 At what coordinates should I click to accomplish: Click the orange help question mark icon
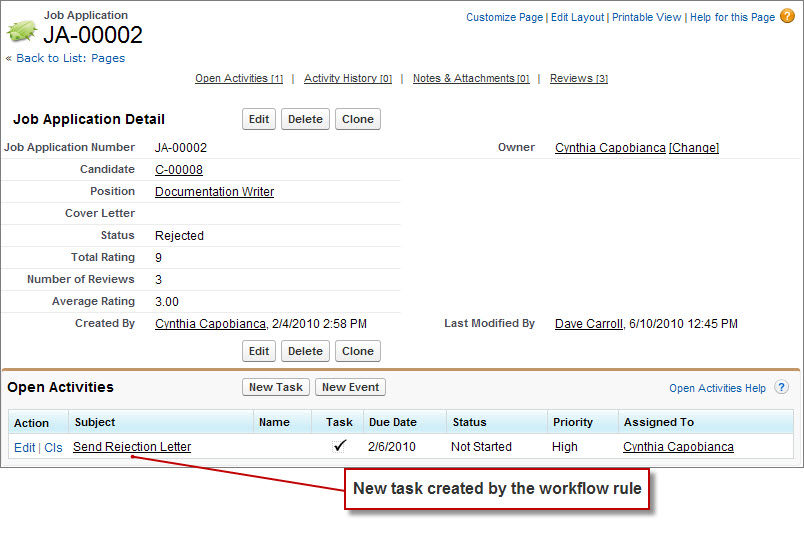787,16
